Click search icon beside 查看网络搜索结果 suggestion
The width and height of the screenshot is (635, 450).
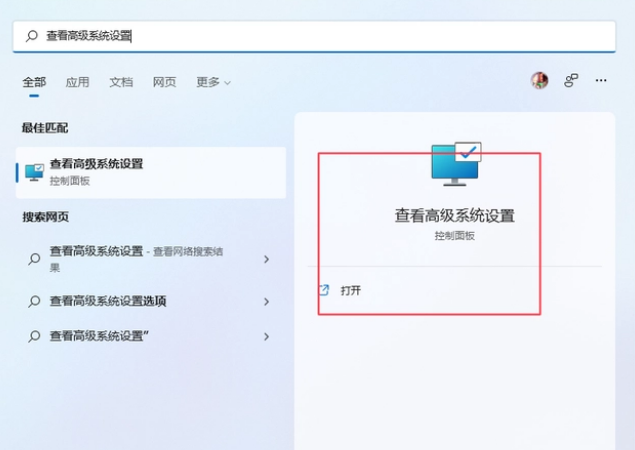coord(34,259)
